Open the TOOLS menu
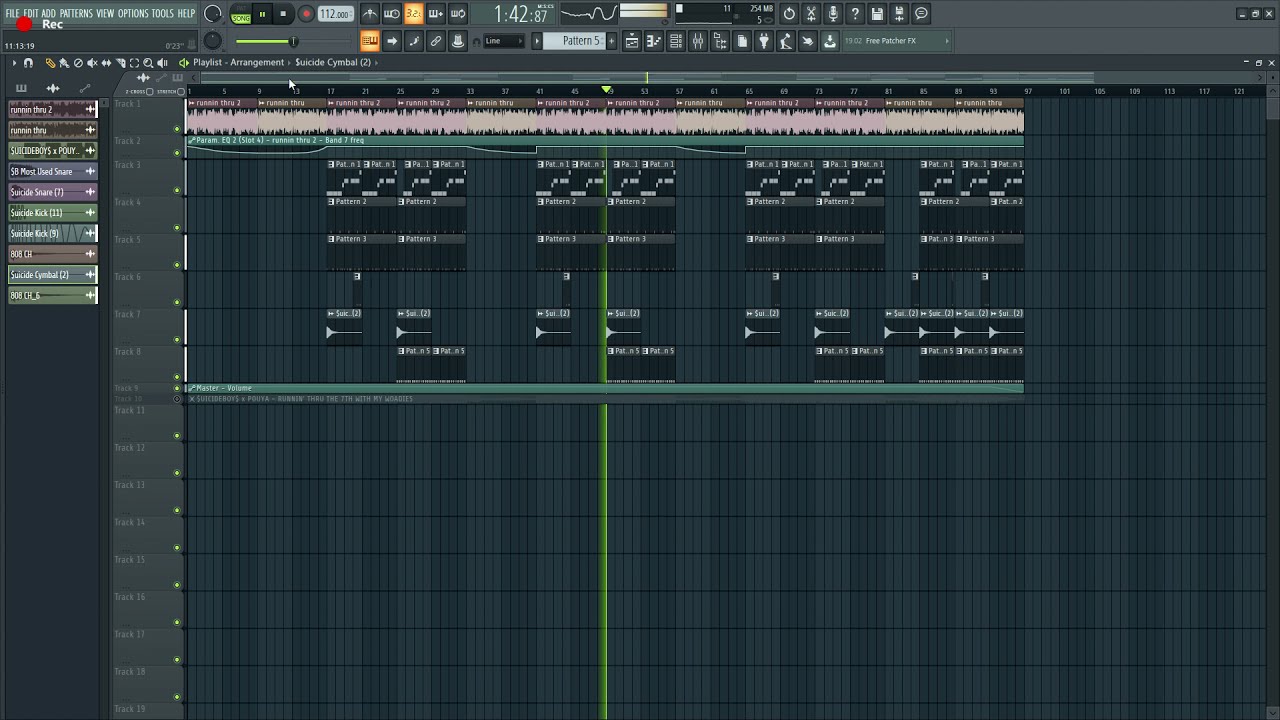The height and width of the screenshot is (720, 1280). tap(162, 13)
